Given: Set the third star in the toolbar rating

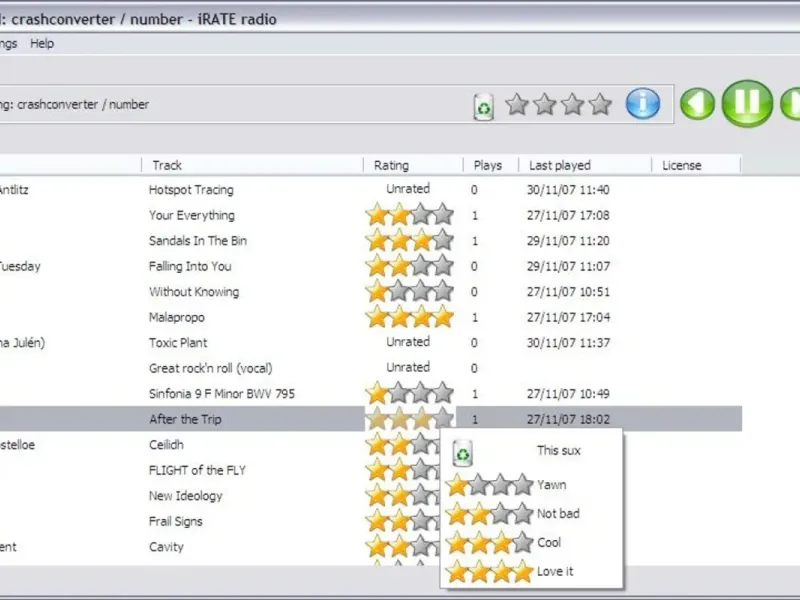Looking at the screenshot, I should [x=572, y=104].
